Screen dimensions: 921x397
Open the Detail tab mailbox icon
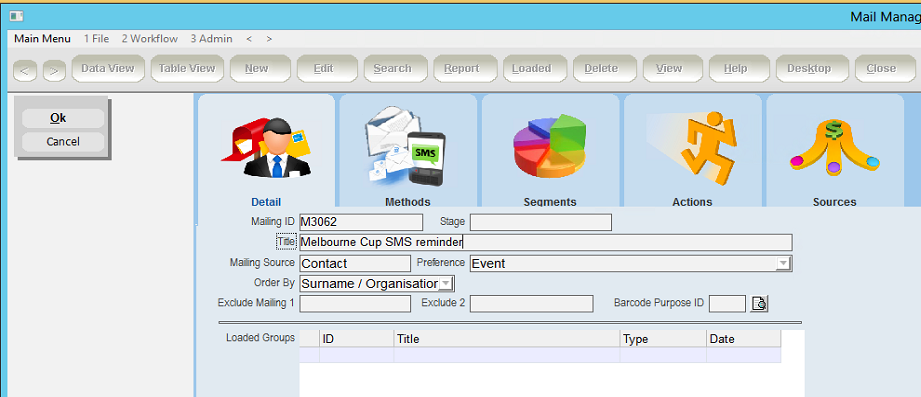tap(266, 147)
